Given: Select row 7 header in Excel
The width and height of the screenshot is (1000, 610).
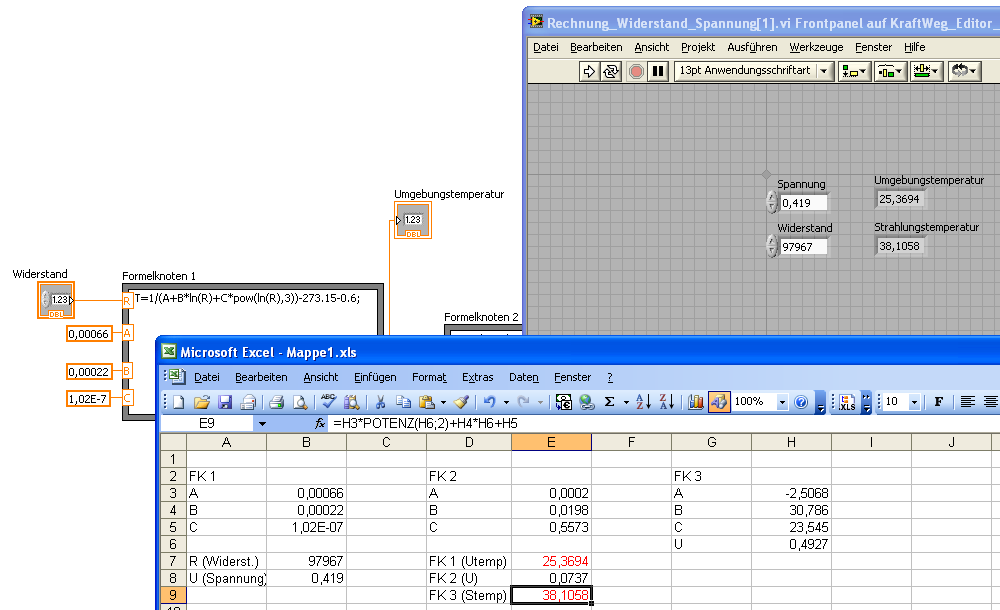Looking at the screenshot, I should pos(173,562).
